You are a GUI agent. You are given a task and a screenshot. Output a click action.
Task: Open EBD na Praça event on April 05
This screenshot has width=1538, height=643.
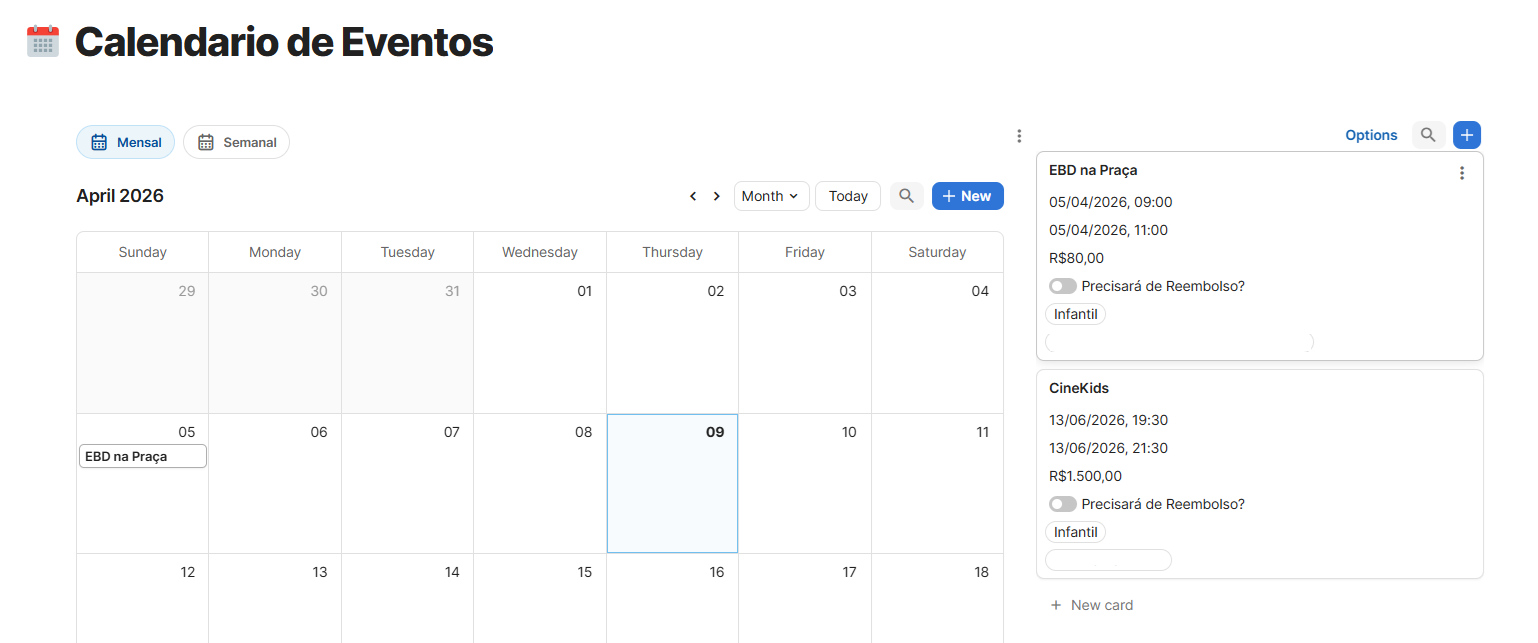pyautogui.click(x=143, y=456)
